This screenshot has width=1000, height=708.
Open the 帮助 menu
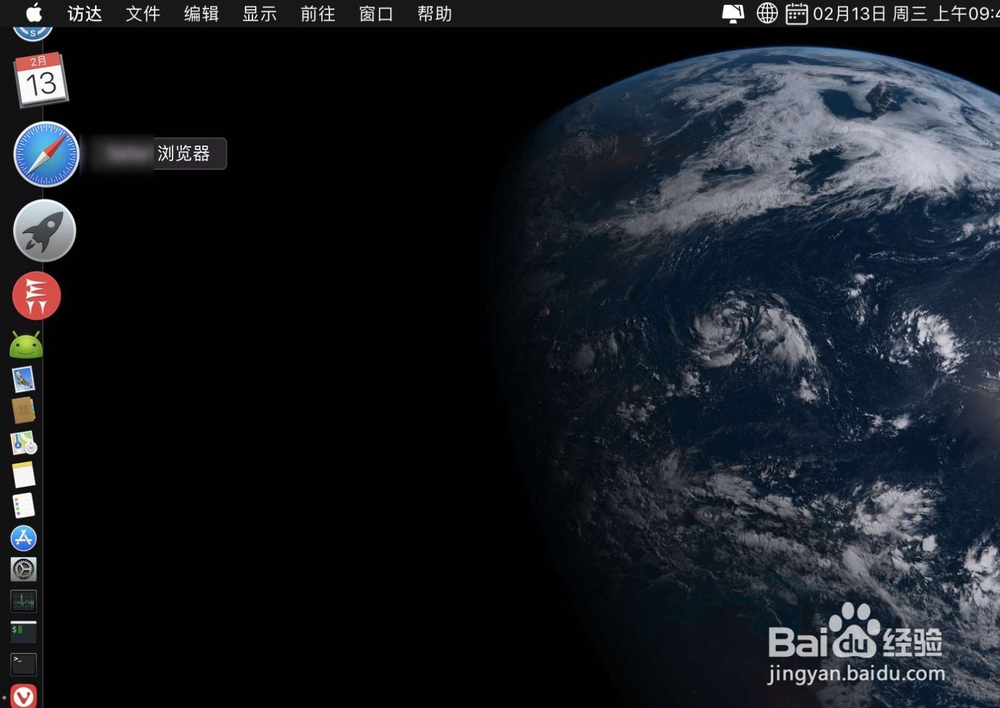click(435, 13)
